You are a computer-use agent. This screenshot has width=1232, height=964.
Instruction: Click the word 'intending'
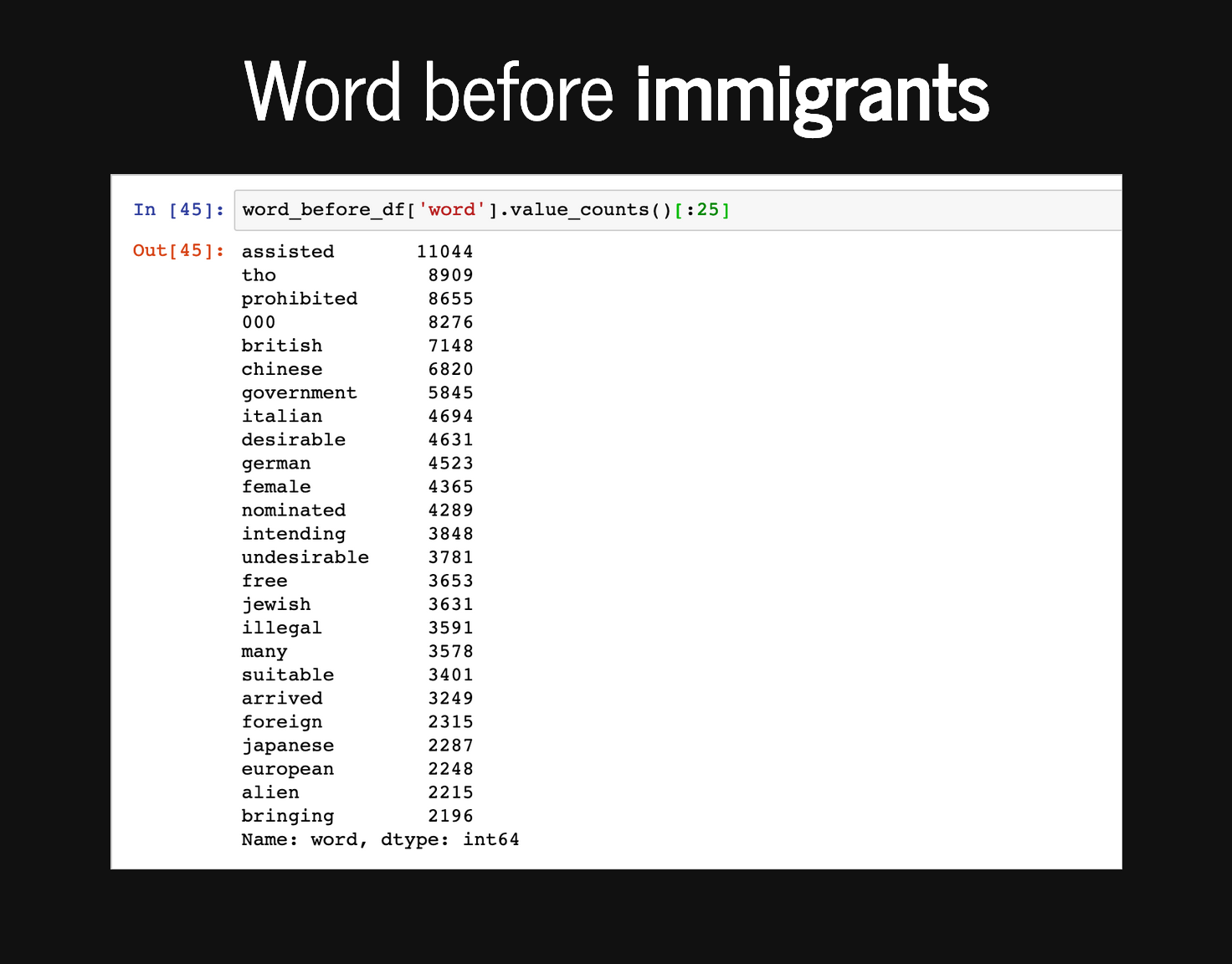pyautogui.click(x=294, y=534)
